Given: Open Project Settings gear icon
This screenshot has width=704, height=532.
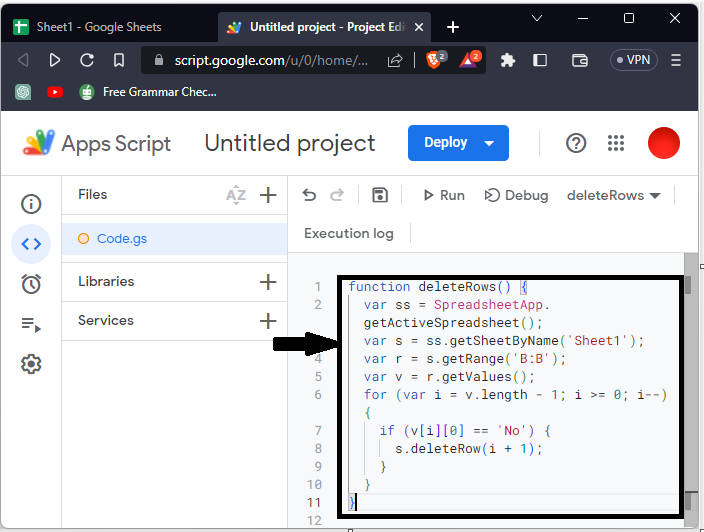Looking at the screenshot, I should click(x=31, y=364).
